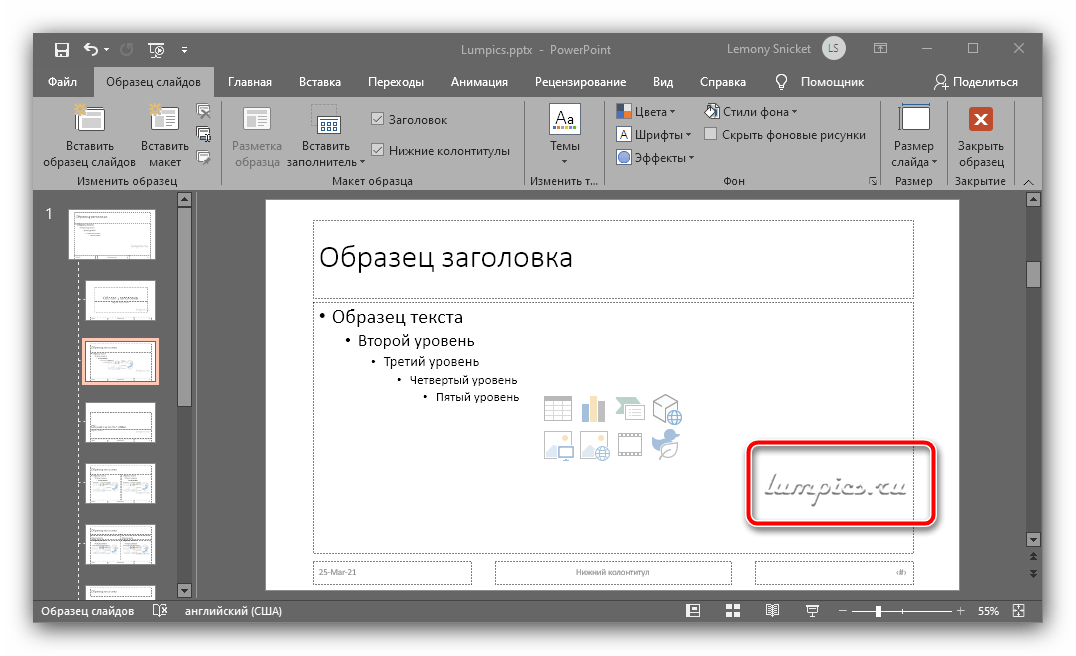Viewport: 1076px width, 656px height.
Task: Open Reading View from status bar
Action: 772,611
